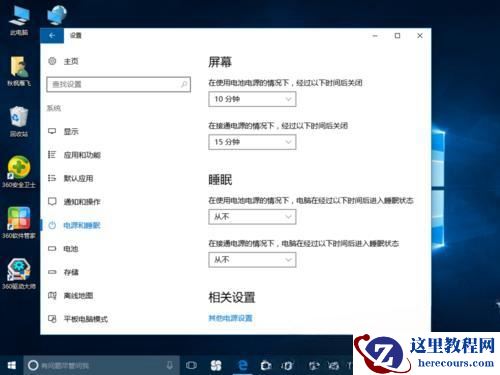The image size is (500, 375).
Task: Open the Windows Start menu
Action: 12,365
